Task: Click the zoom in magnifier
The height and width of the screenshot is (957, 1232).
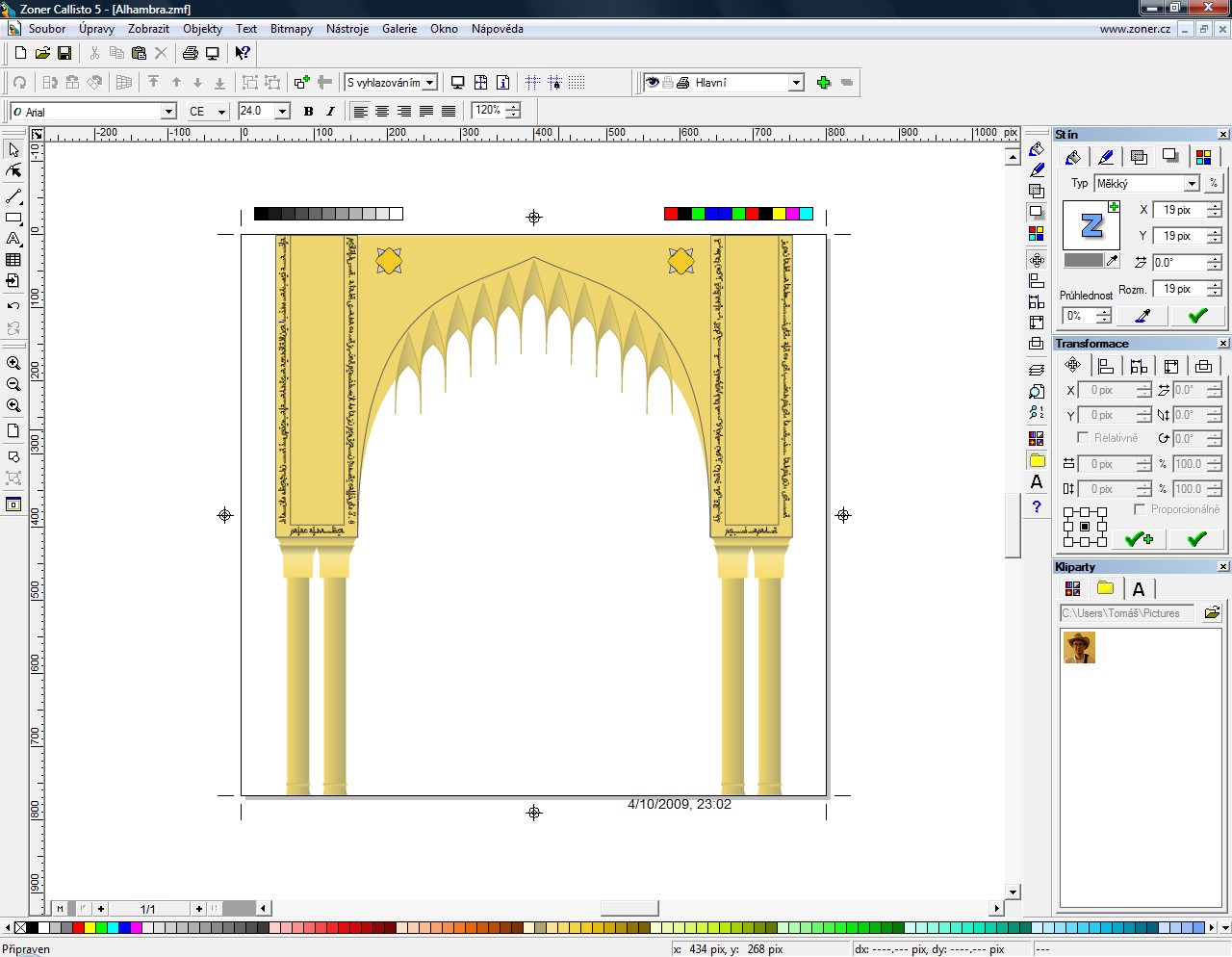Action: (x=13, y=364)
